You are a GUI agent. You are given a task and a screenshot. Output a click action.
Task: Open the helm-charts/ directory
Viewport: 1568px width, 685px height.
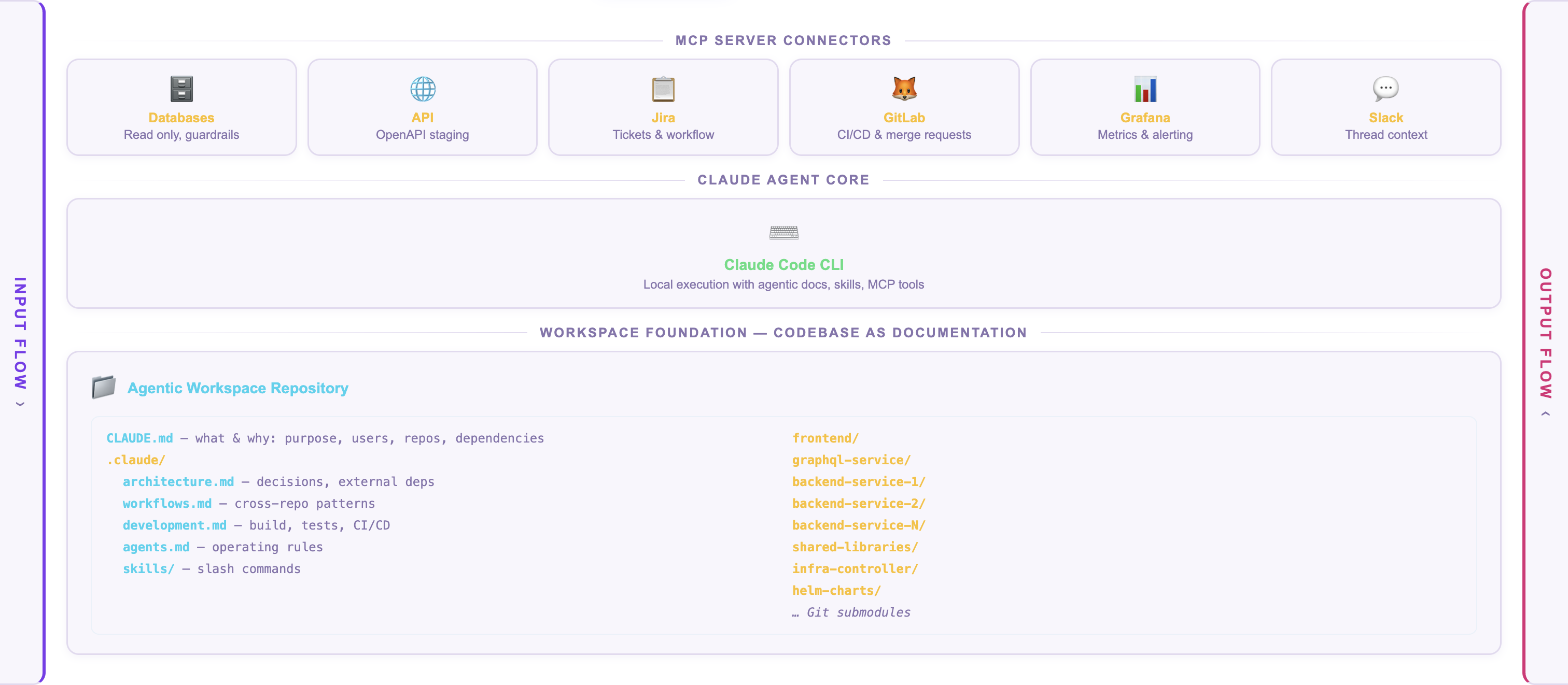pos(836,590)
